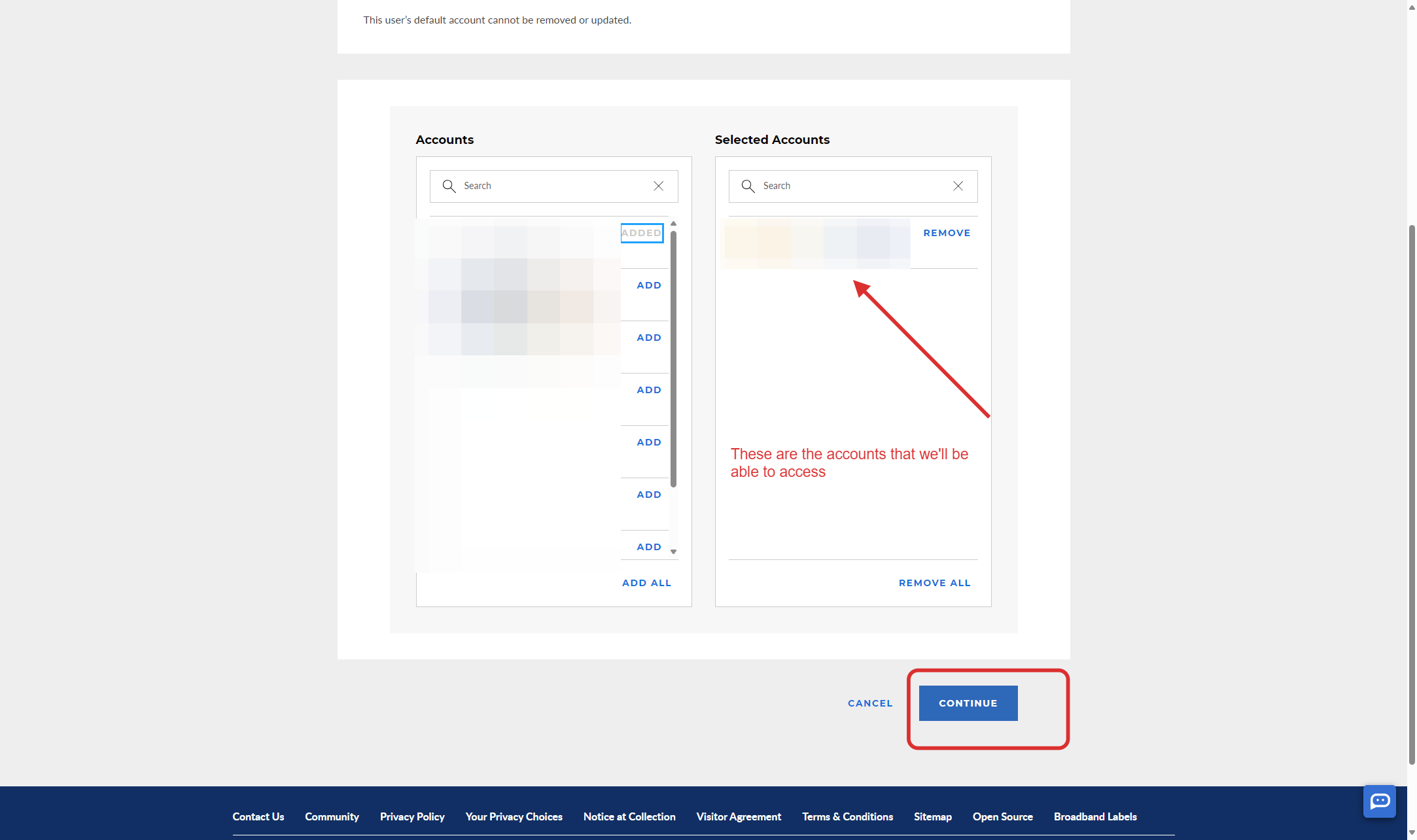Open the Contact Us footer link
Screen dimensions: 1417x840
pos(258,816)
